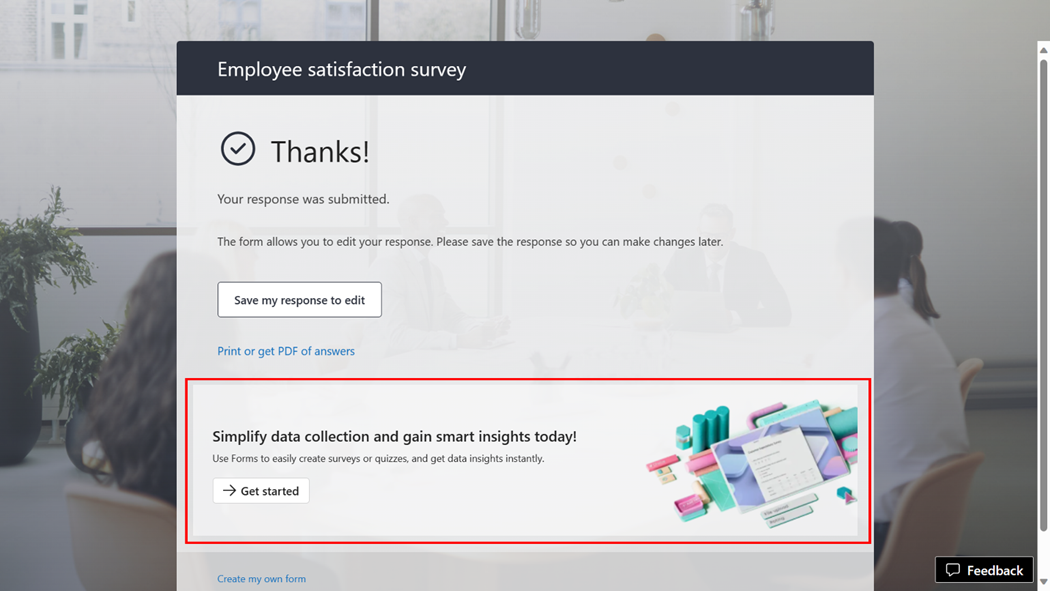Open the Create my own form link
The width and height of the screenshot is (1050, 591).
[x=261, y=578]
